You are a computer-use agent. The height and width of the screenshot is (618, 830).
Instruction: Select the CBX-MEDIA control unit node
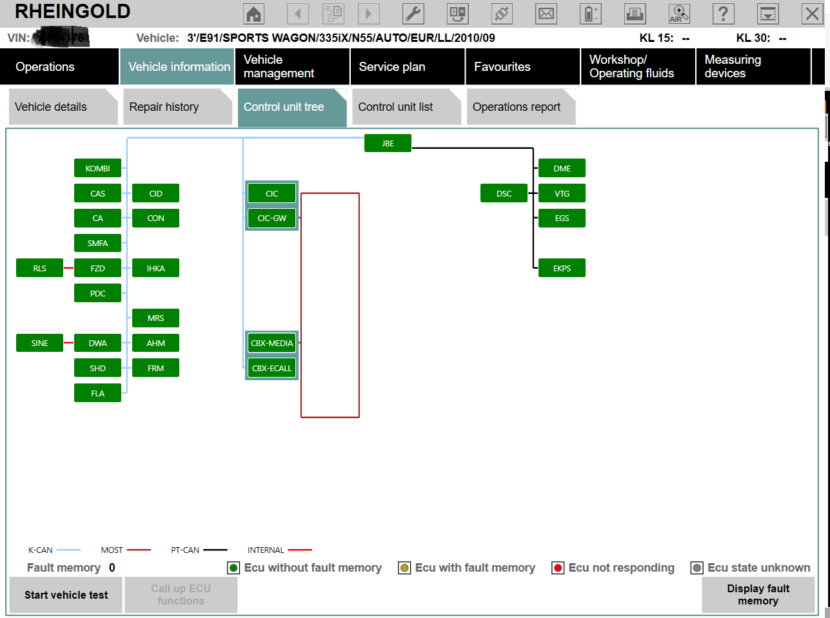pyautogui.click(x=272, y=343)
